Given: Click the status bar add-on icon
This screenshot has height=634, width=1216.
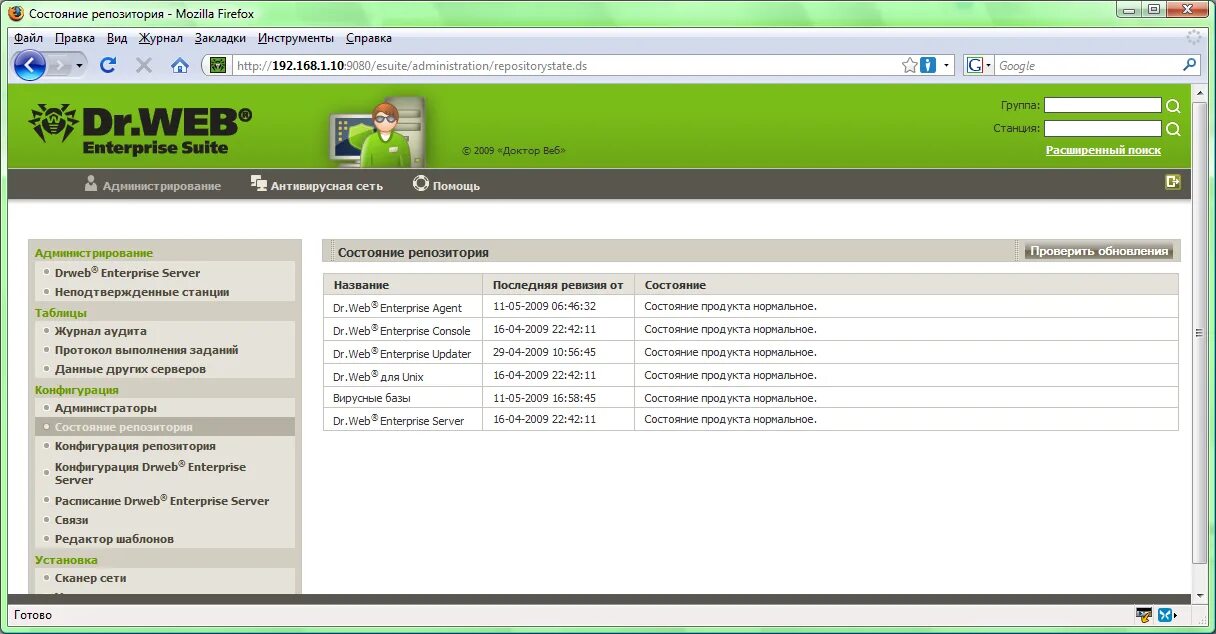Looking at the screenshot, I should click(x=1143, y=614).
